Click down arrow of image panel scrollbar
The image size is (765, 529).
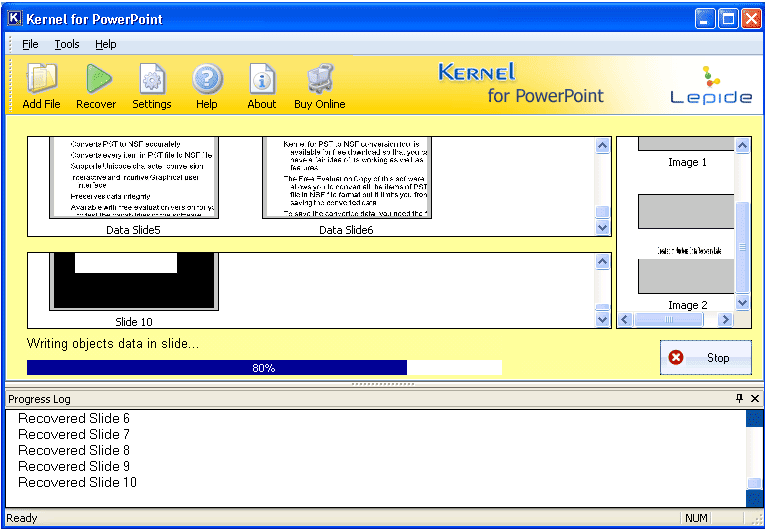point(743,303)
